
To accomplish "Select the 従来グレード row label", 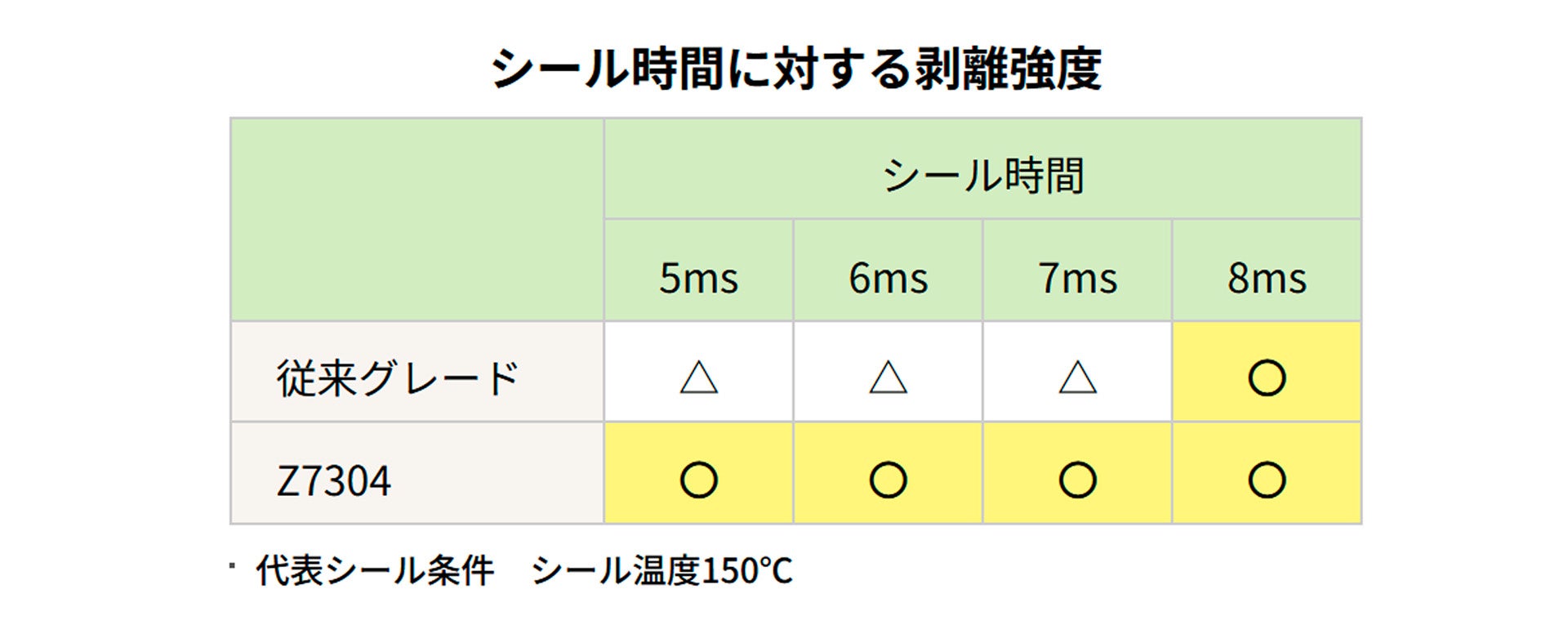I will coord(398,378).
